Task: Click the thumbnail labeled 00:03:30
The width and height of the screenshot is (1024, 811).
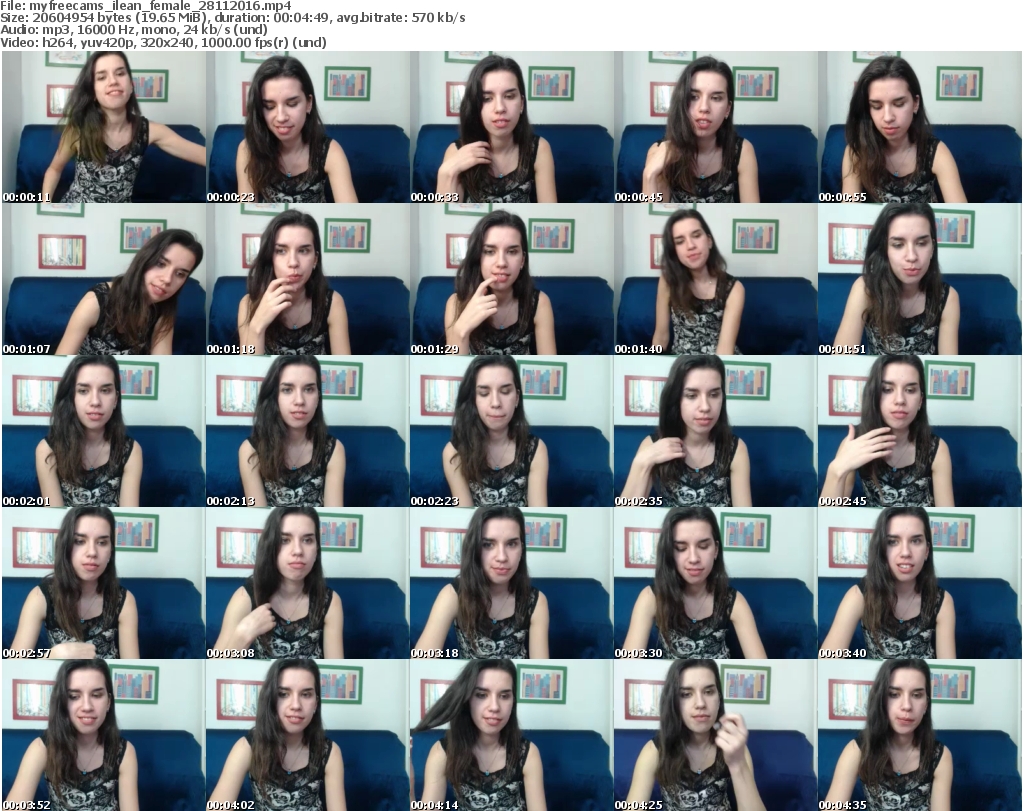Action: (715, 583)
